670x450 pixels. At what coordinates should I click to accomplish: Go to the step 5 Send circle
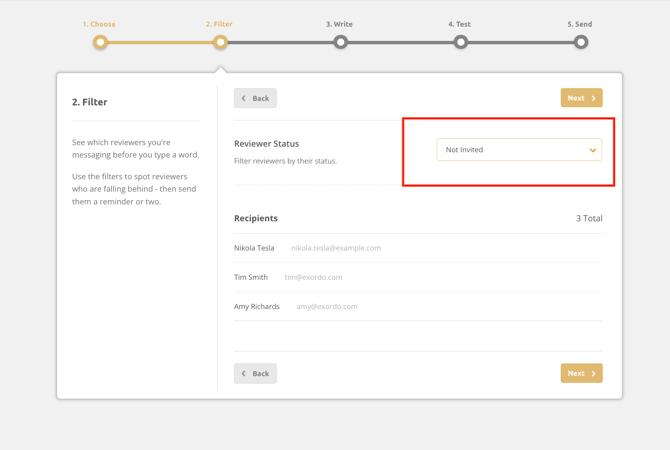click(x=581, y=42)
